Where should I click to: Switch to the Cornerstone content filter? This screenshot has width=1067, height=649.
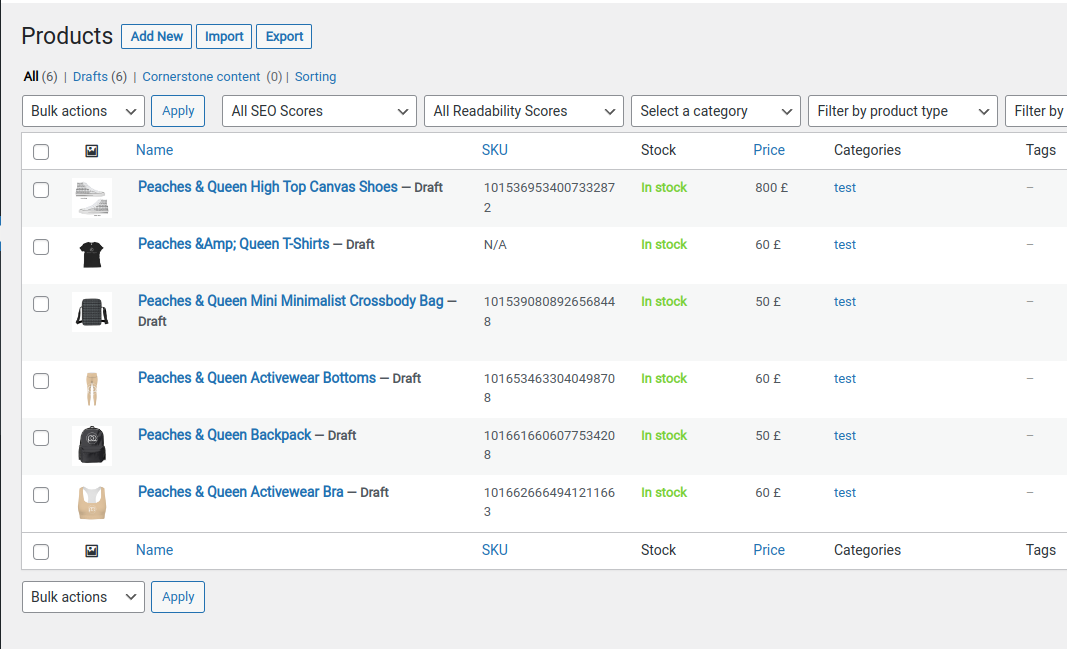(x=201, y=76)
